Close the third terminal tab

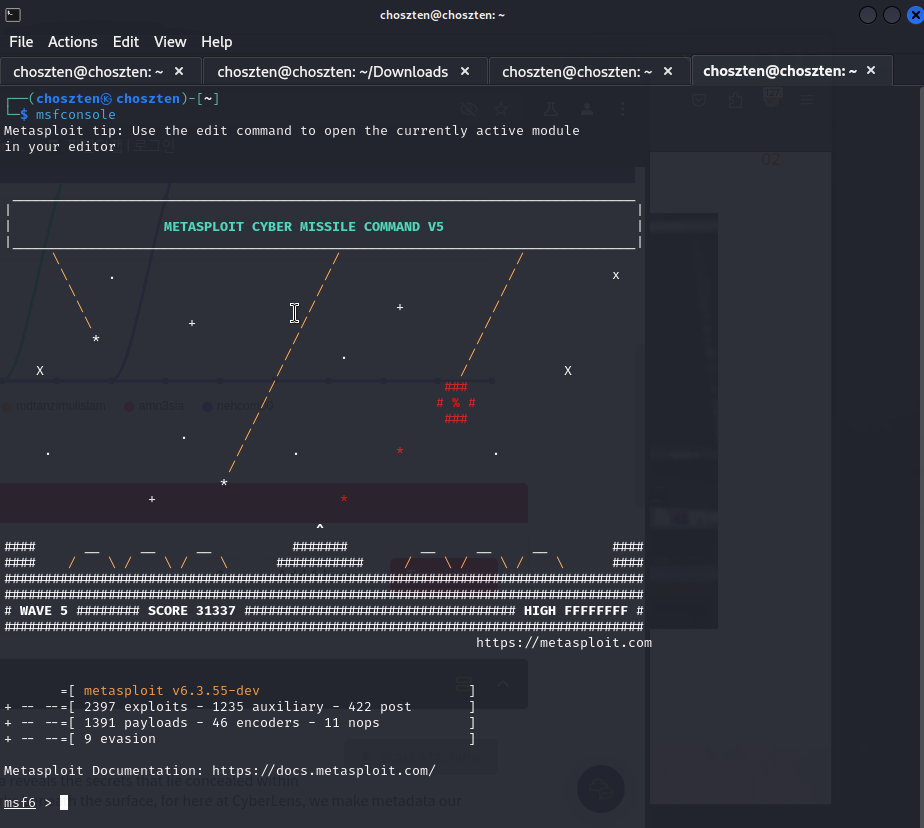click(668, 71)
